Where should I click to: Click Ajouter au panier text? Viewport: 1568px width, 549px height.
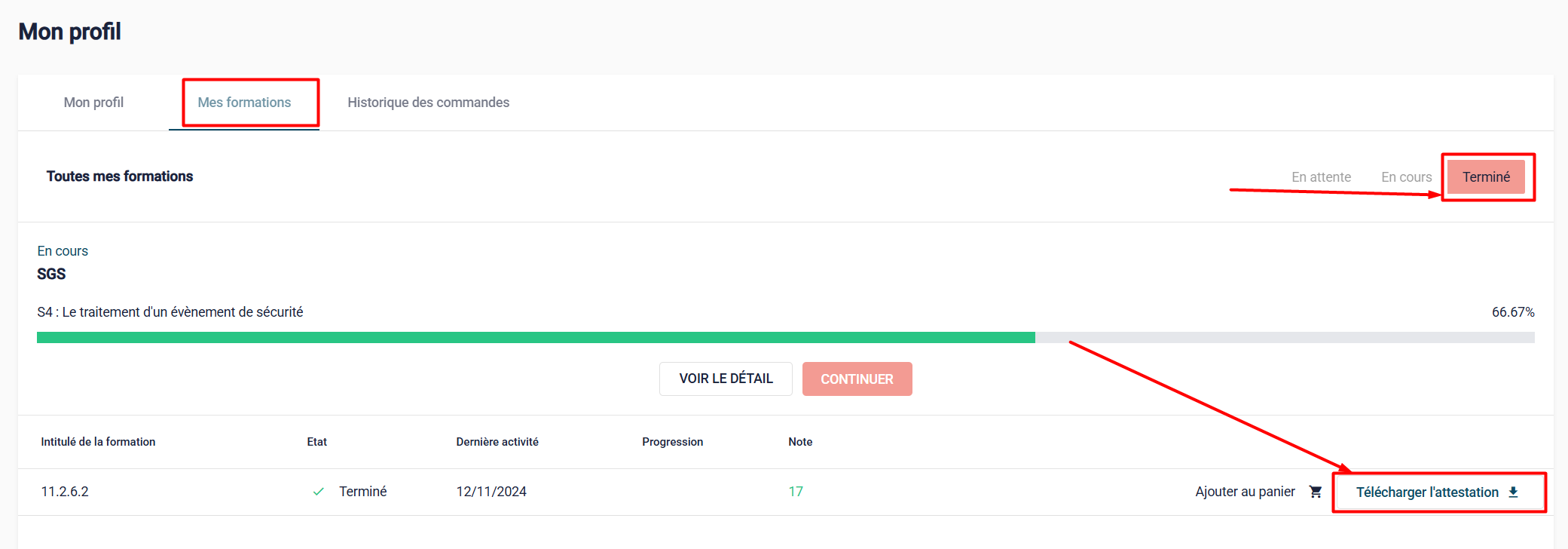[1245, 492]
